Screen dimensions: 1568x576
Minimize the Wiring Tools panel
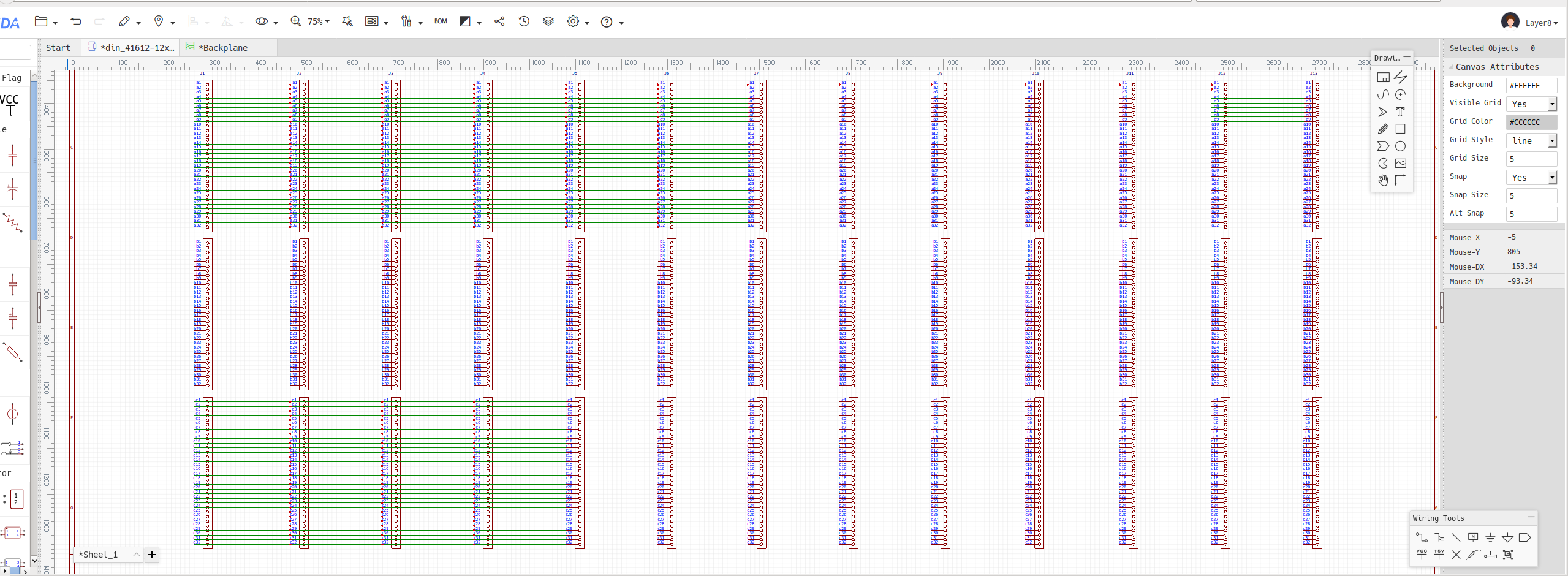pos(1531,517)
